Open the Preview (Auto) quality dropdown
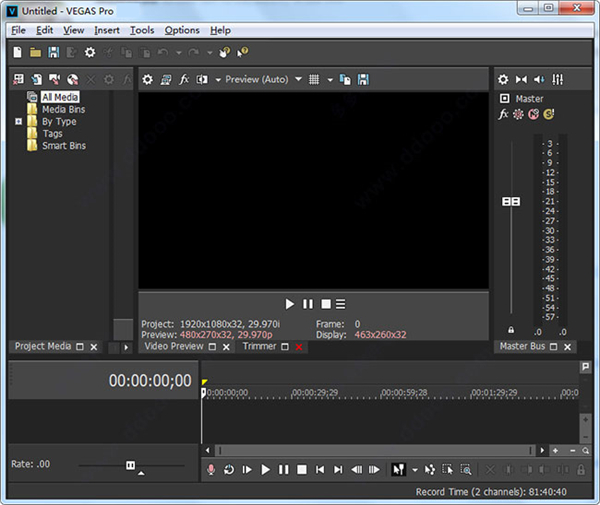The width and height of the screenshot is (600, 505). [x=257, y=79]
